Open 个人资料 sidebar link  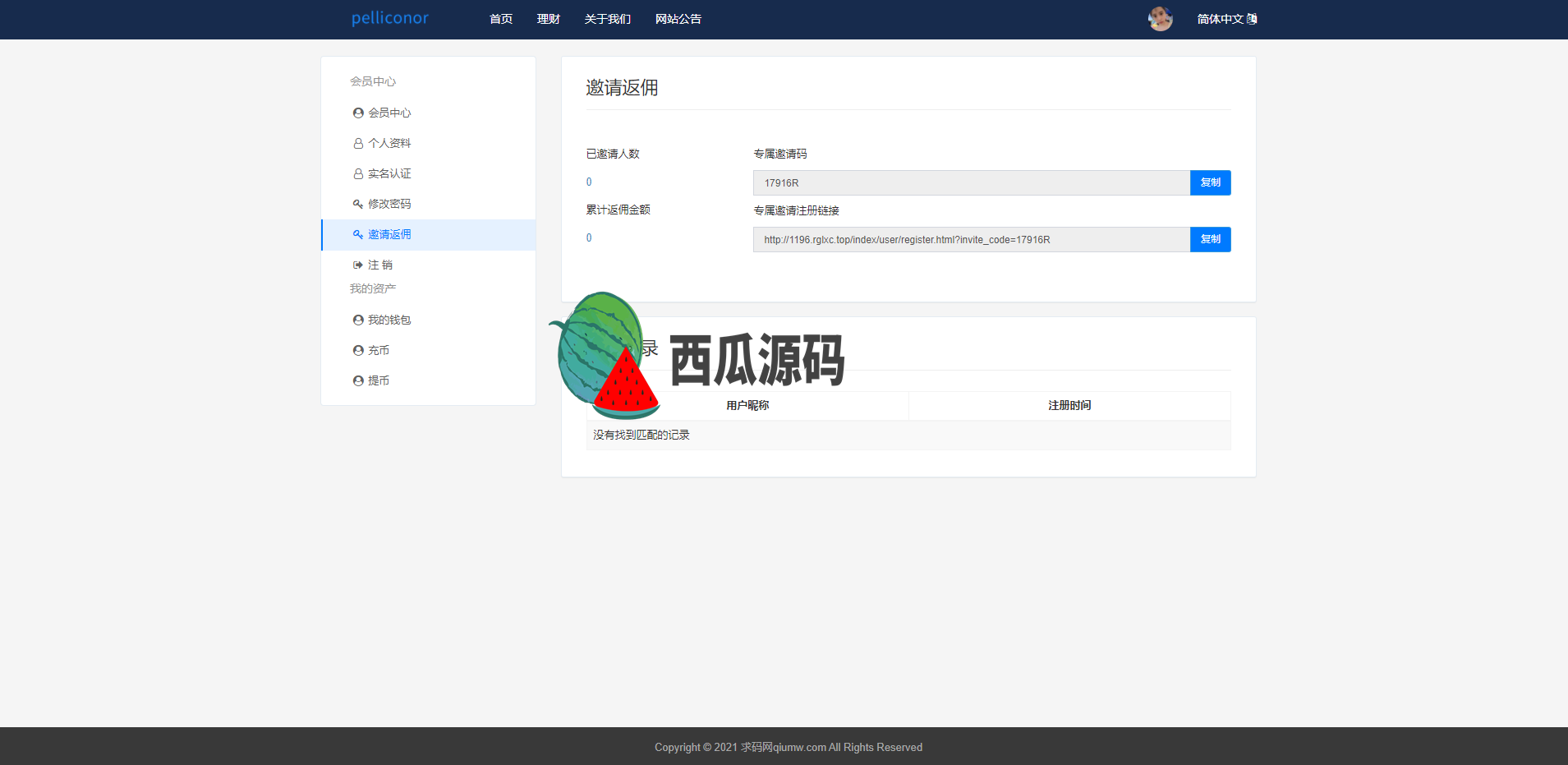click(389, 143)
